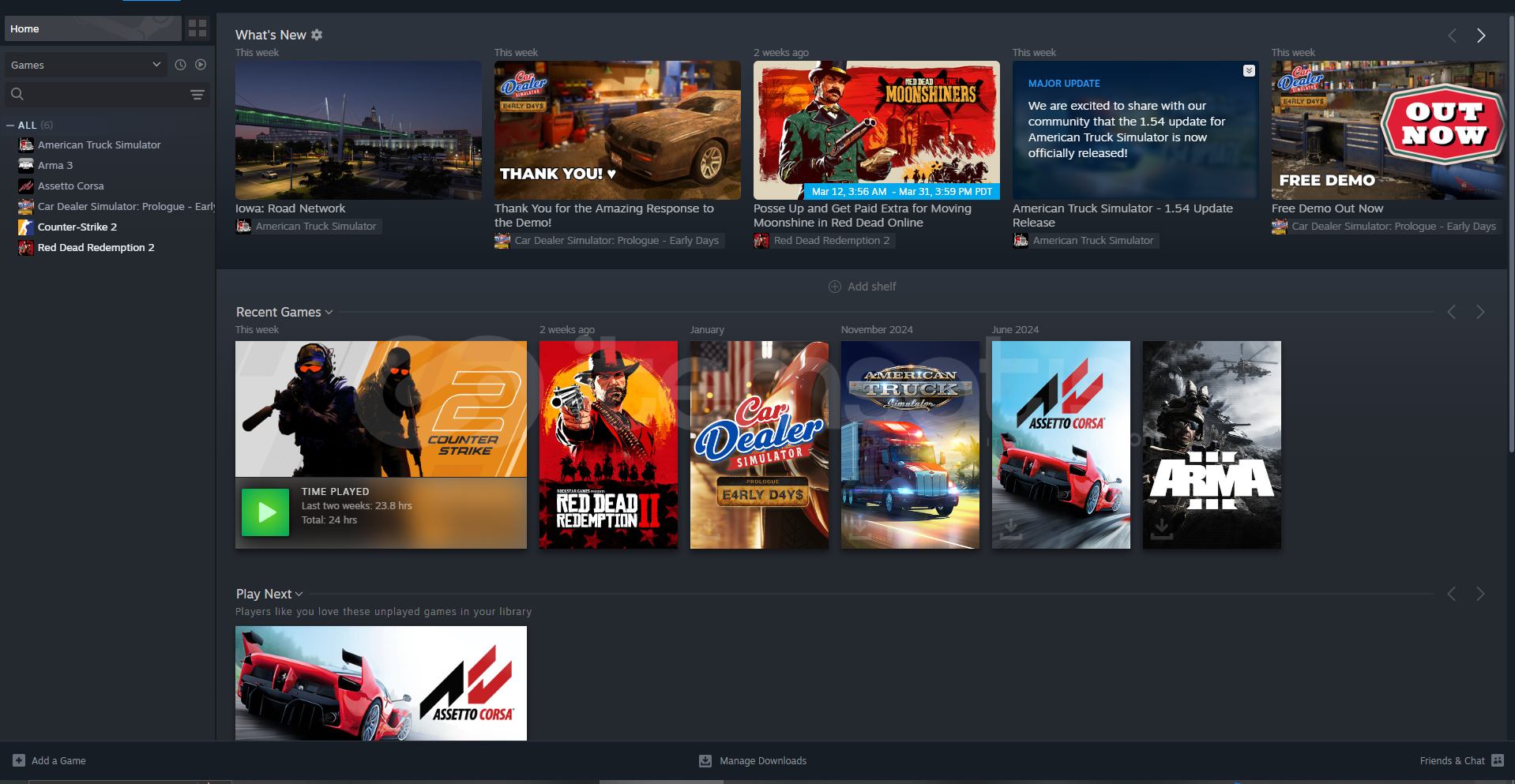Select Counter-Strike 2 in library list
This screenshot has height=784, width=1515.
pos(77,227)
